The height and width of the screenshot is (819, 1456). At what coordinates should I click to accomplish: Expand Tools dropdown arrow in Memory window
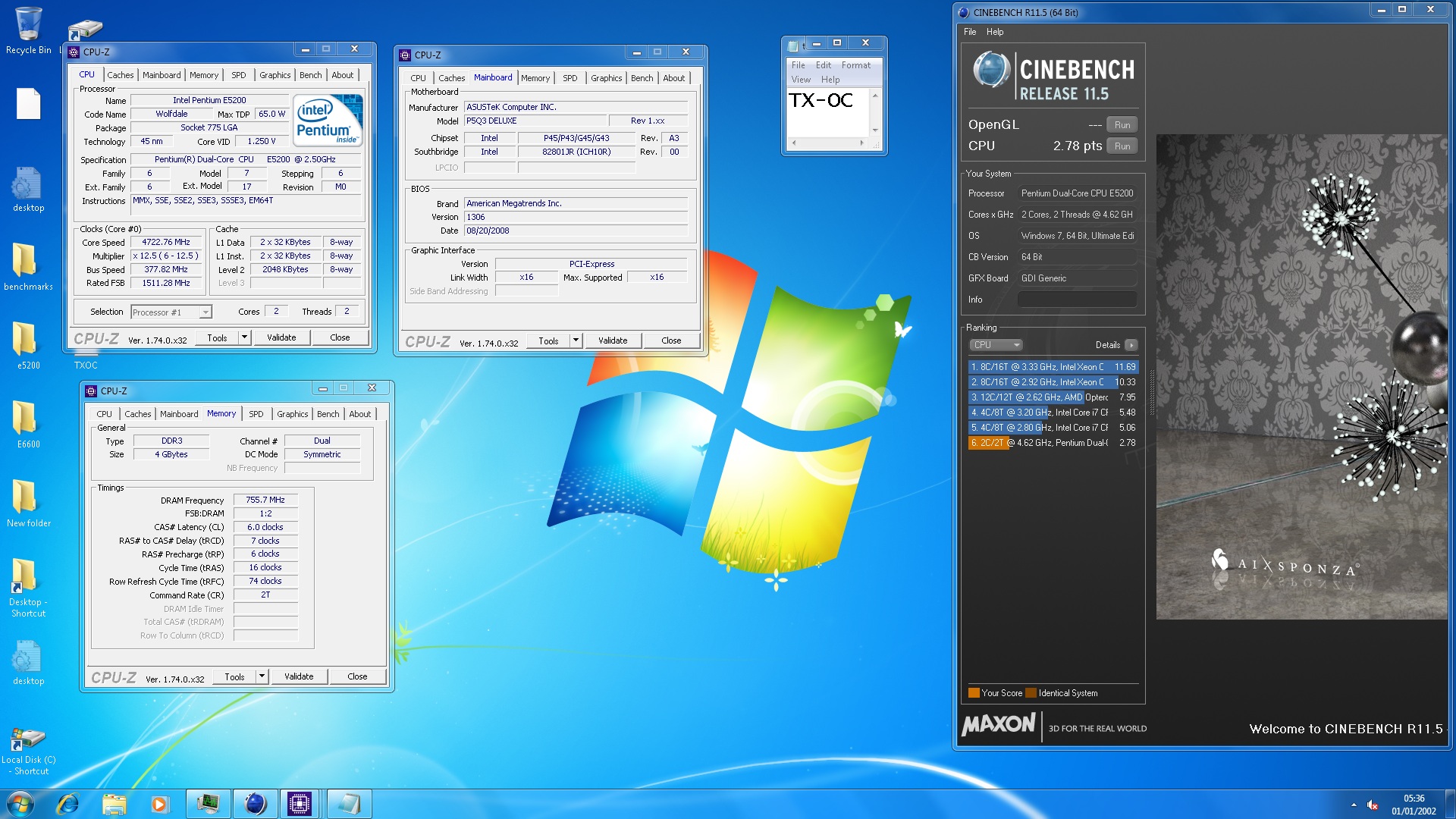click(262, 676)
